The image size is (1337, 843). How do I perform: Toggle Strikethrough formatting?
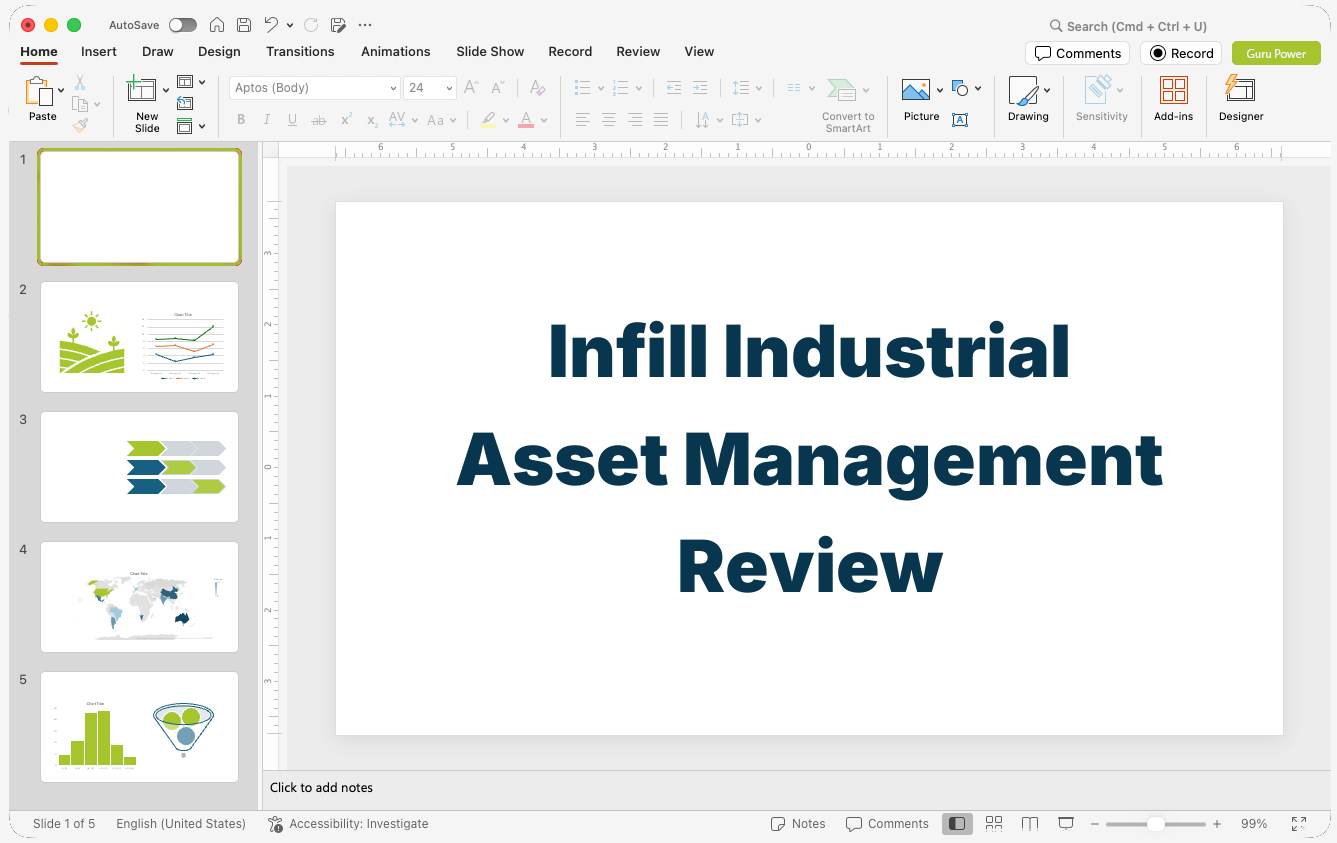click(319, 120)
